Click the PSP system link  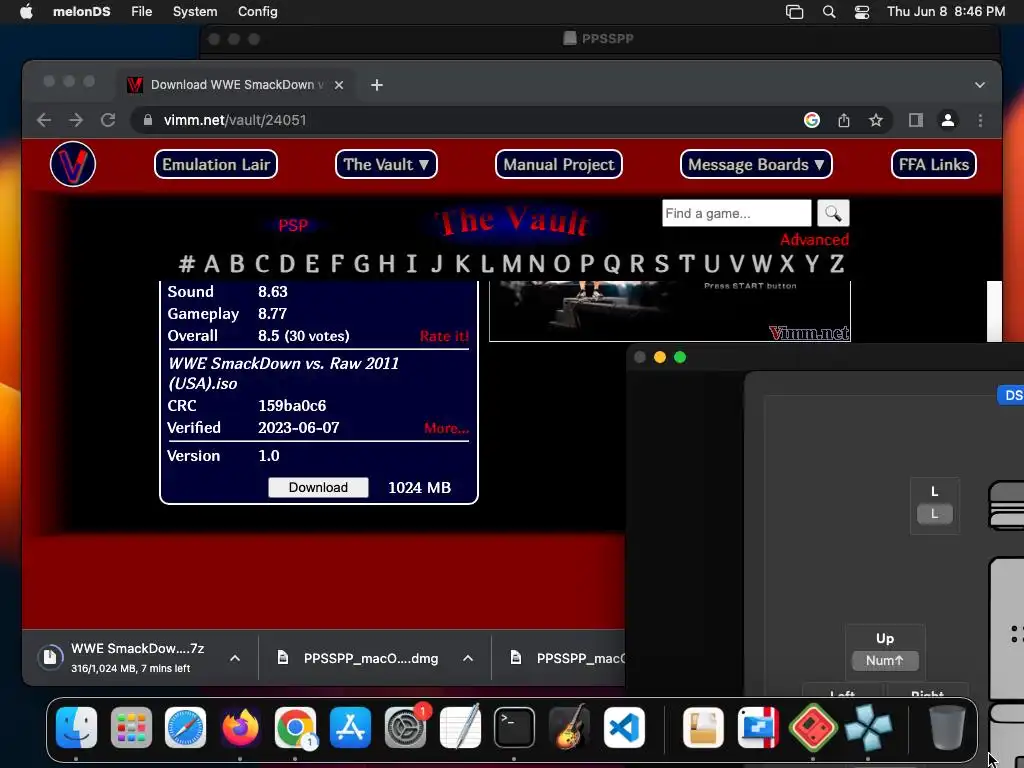(293, 225)
